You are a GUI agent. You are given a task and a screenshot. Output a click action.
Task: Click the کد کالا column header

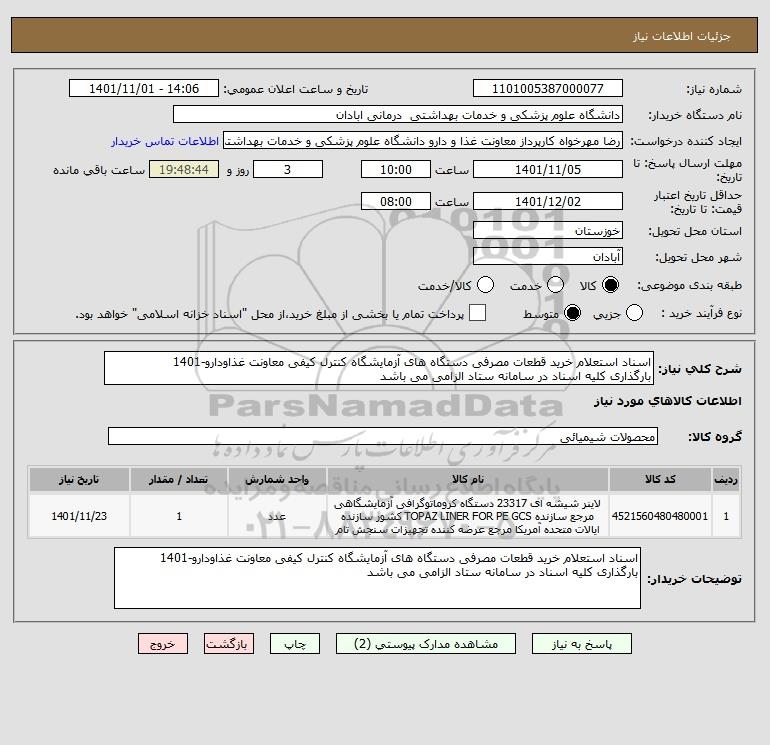click(x=660, y=479)
